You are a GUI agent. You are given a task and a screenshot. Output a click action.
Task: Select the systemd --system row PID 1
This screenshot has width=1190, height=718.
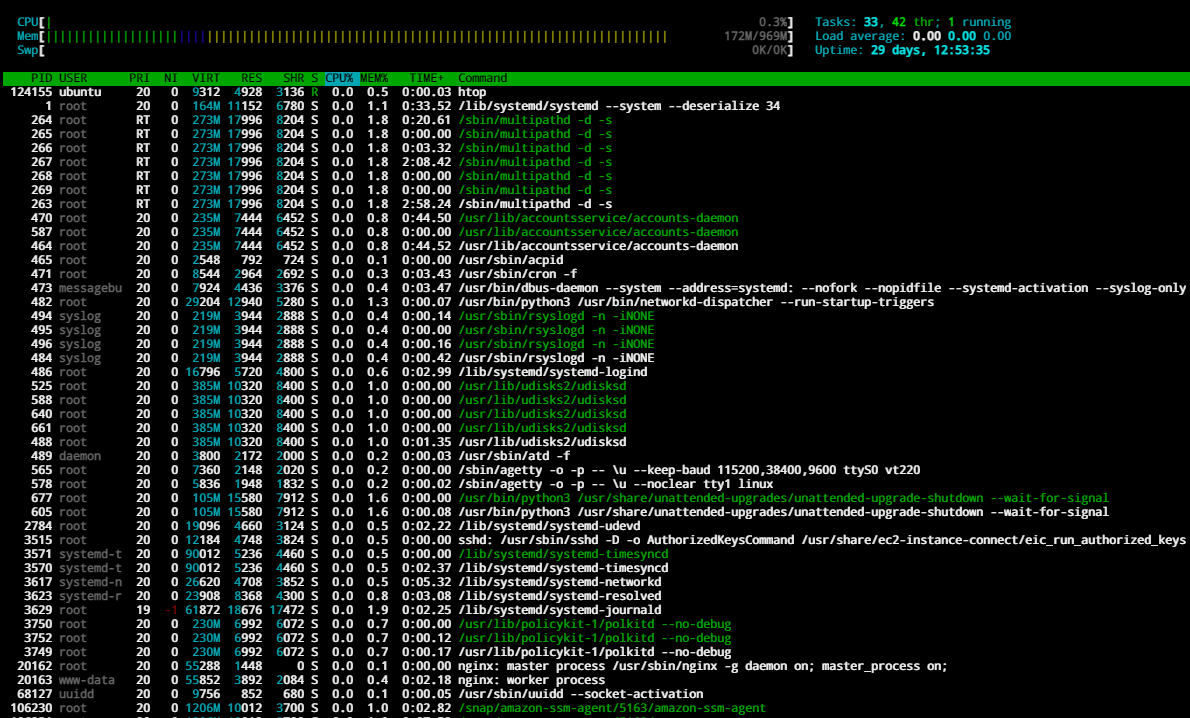pos(595,106)
